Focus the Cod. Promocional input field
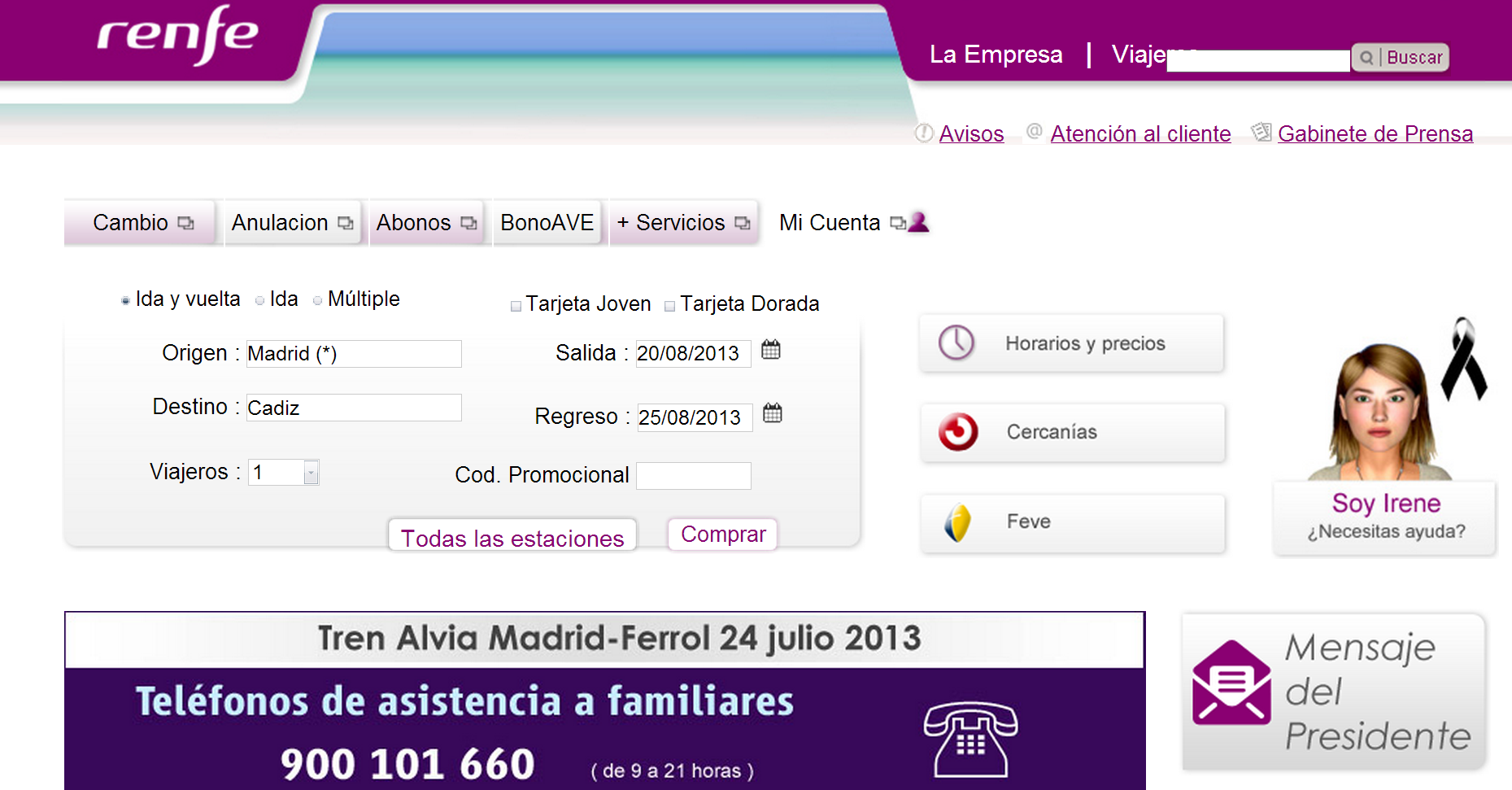 [x=693, y=476]
